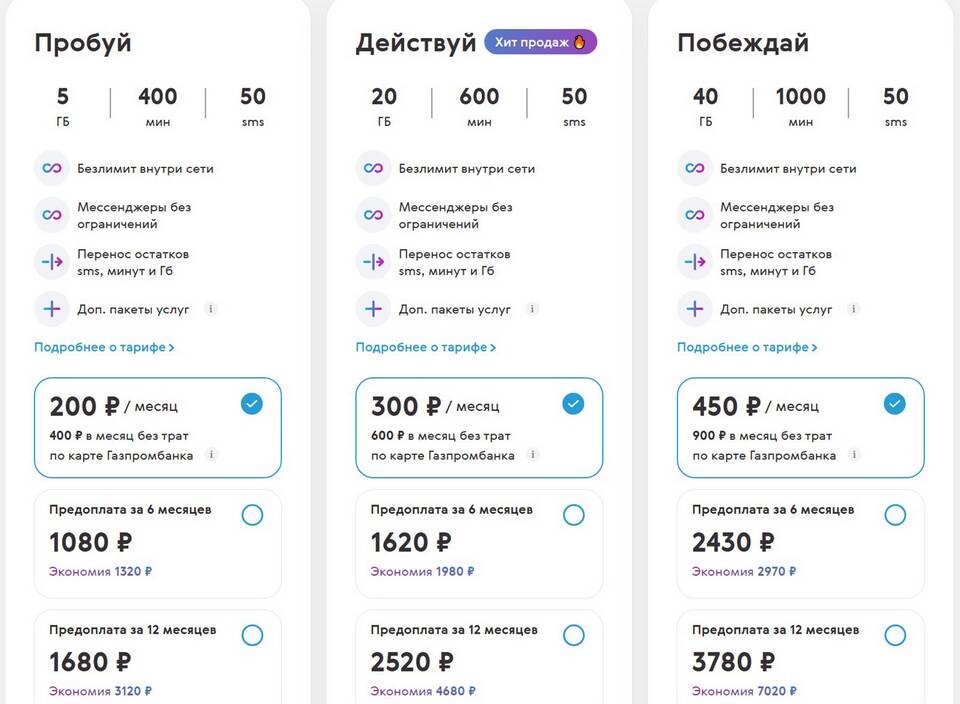Click the transfer-leftovers arrow icon in Побеждай
The width and height of the screenshot is (960, 704).
click(695, 262)
